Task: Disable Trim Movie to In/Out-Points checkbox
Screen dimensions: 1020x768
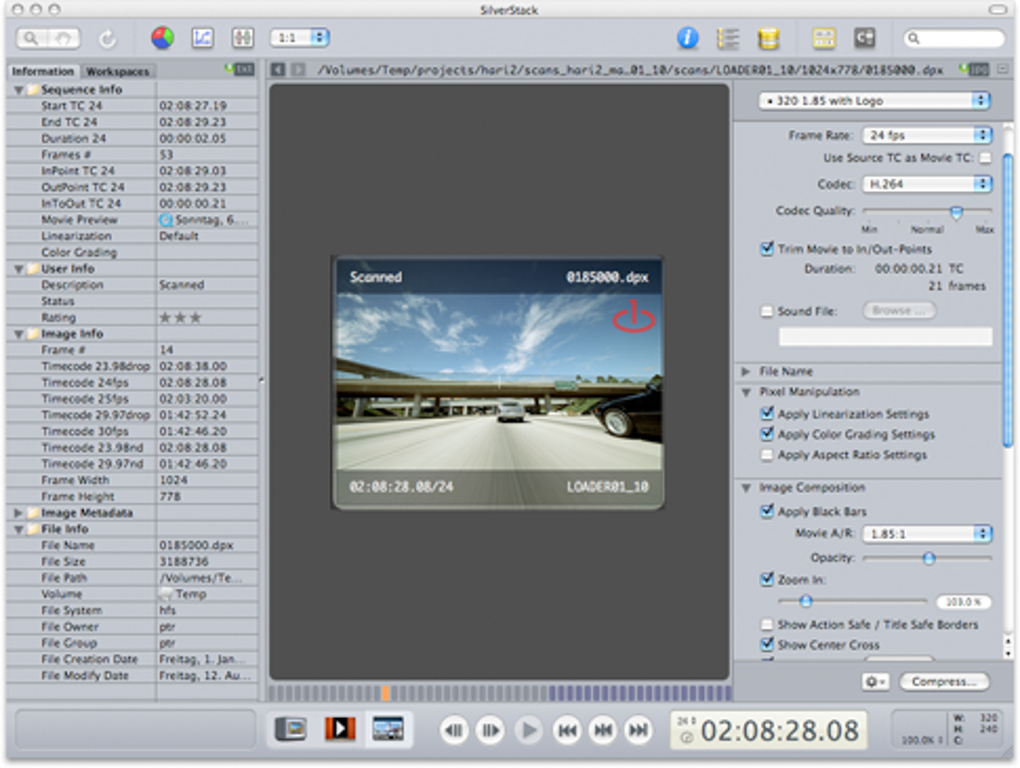Action: pos(767,249)
